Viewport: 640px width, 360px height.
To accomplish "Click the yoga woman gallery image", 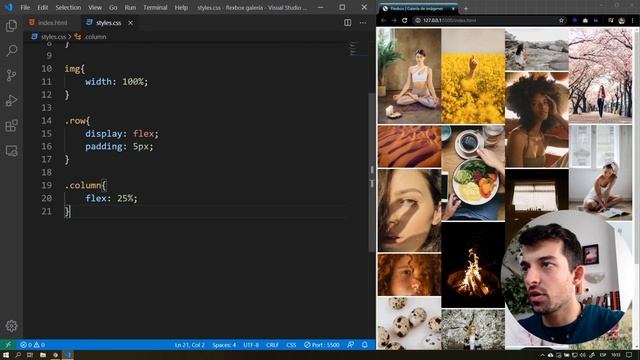I will coord(409,76).
